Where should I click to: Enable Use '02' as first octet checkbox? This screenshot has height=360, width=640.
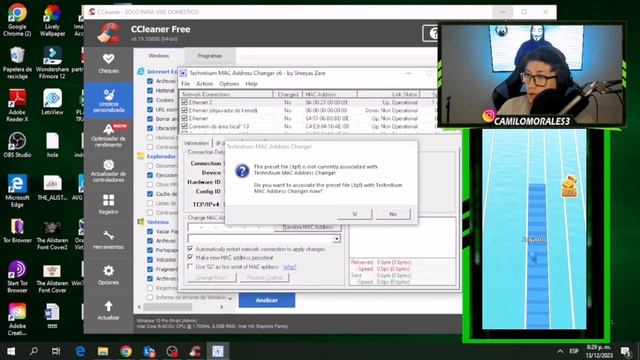(190, 267)
